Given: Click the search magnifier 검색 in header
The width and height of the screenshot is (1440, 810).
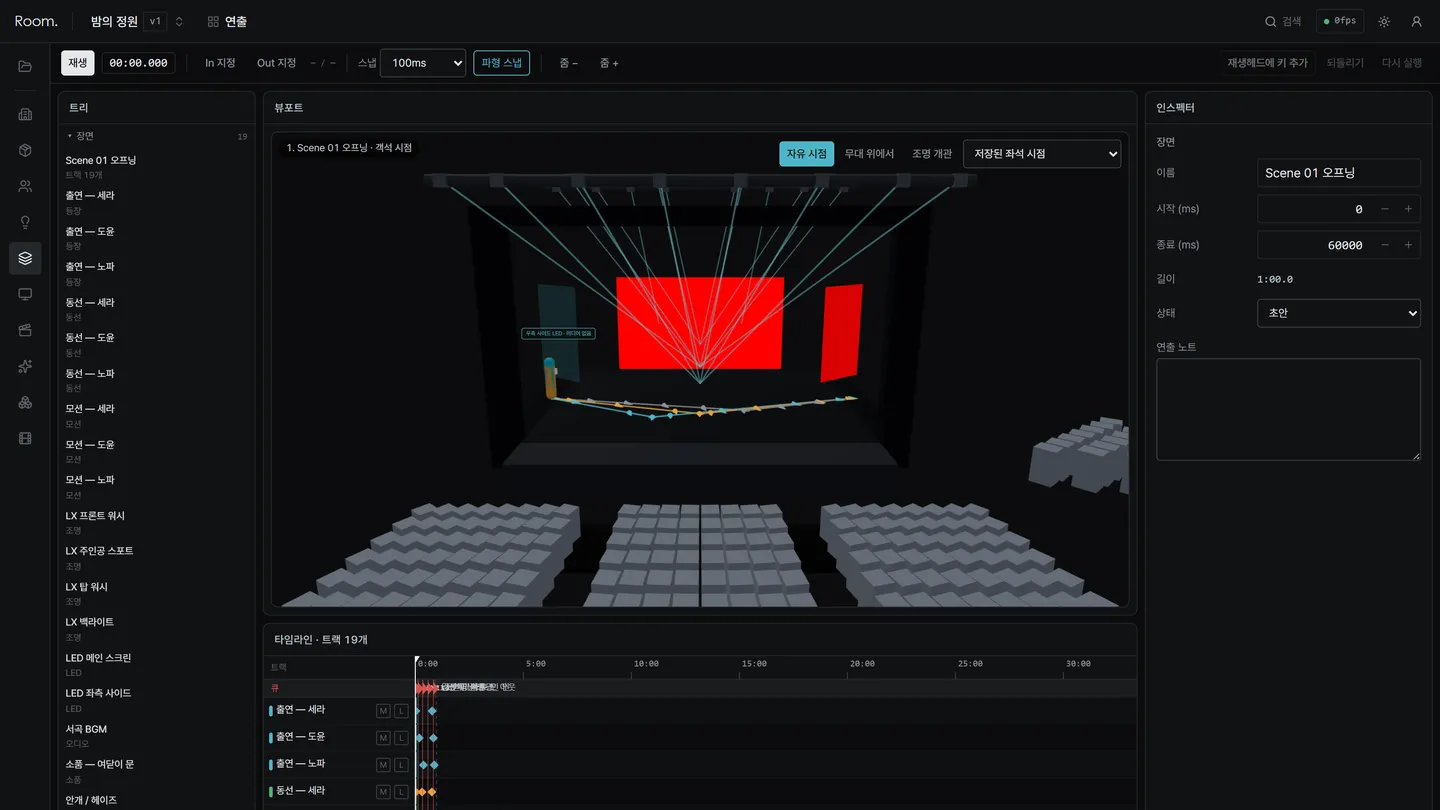Looking at the screenshot, I should tap(1283, 21).
